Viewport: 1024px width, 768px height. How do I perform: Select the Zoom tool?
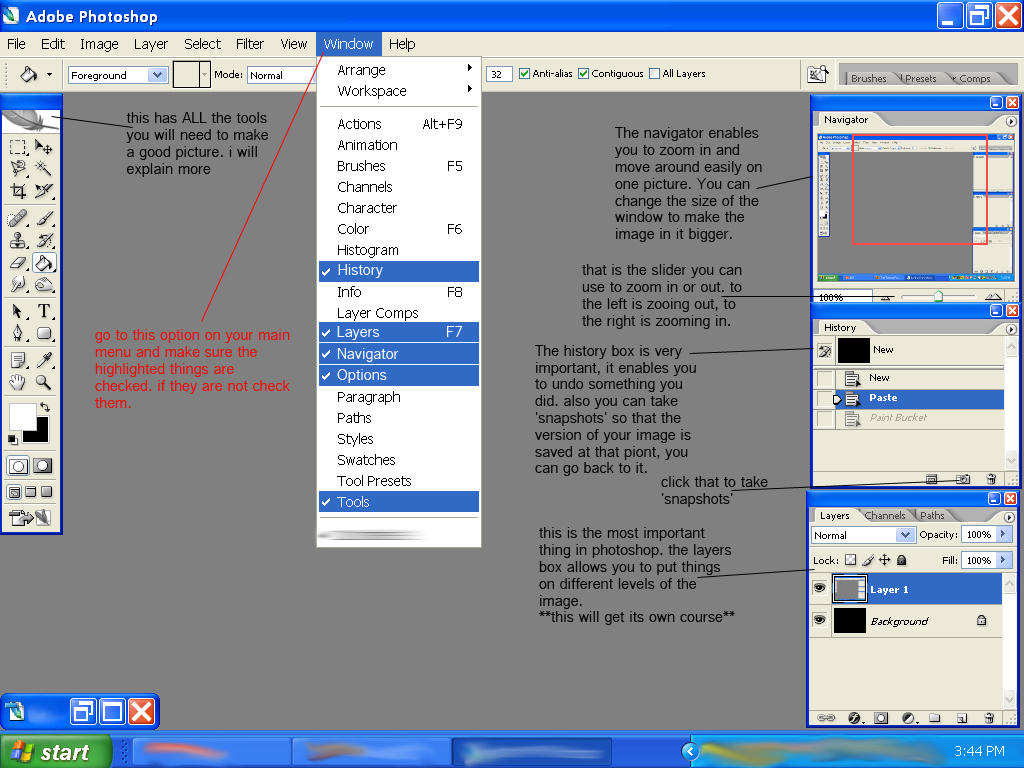coord(43,382)
